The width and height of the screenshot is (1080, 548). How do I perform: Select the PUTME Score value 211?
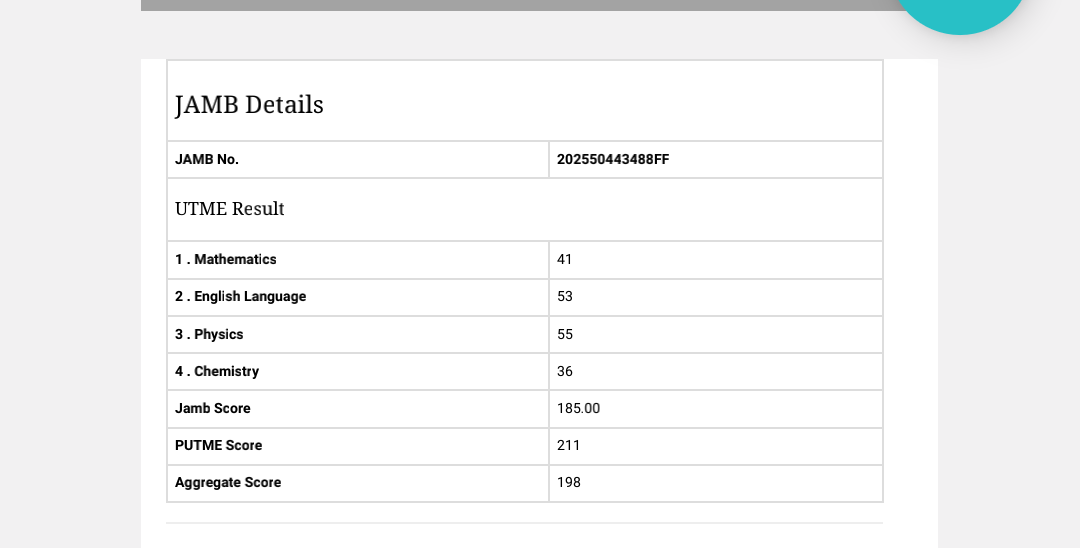[568, 445]
